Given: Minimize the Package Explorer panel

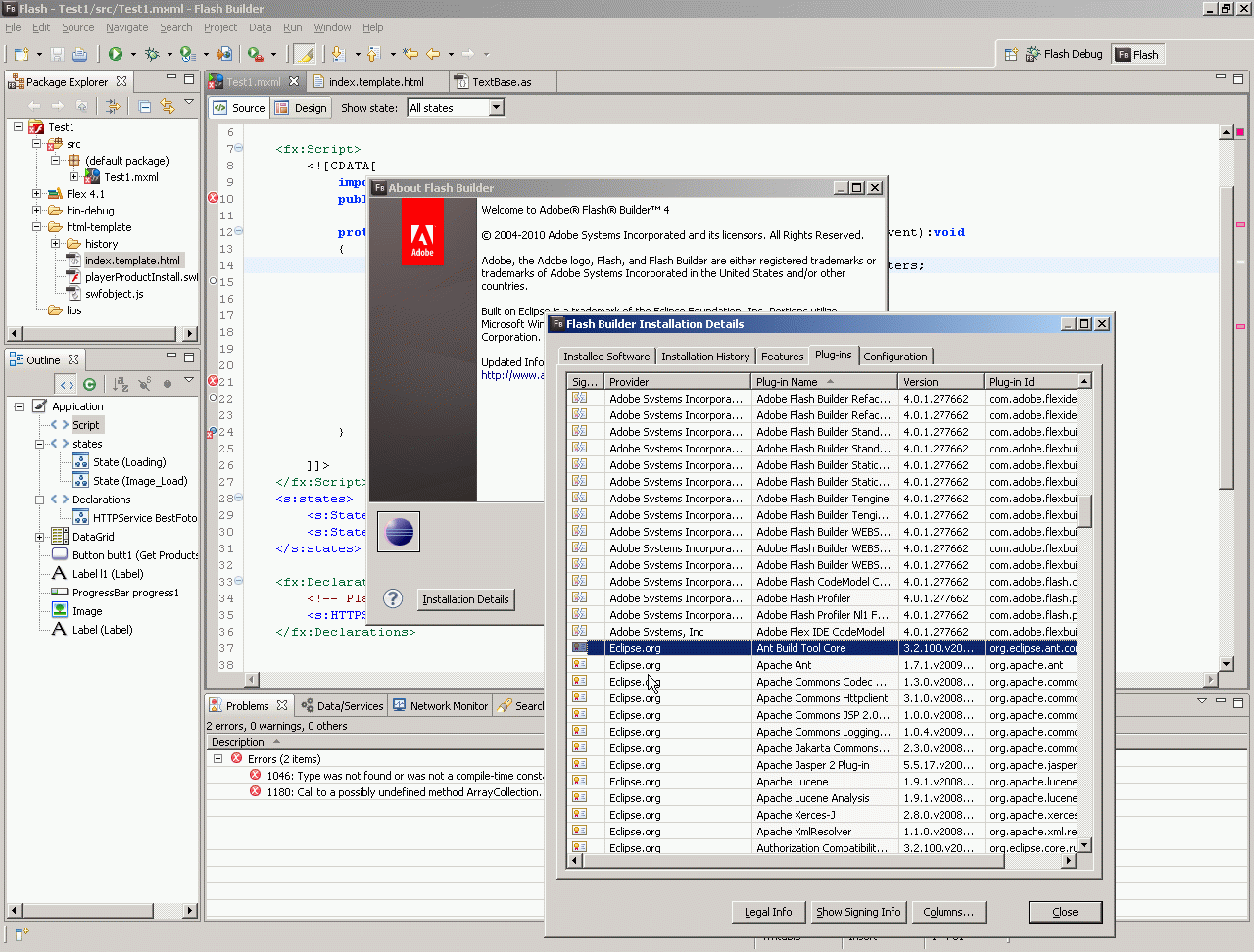Looking at the screenshot, I should (x=171, y=77).
